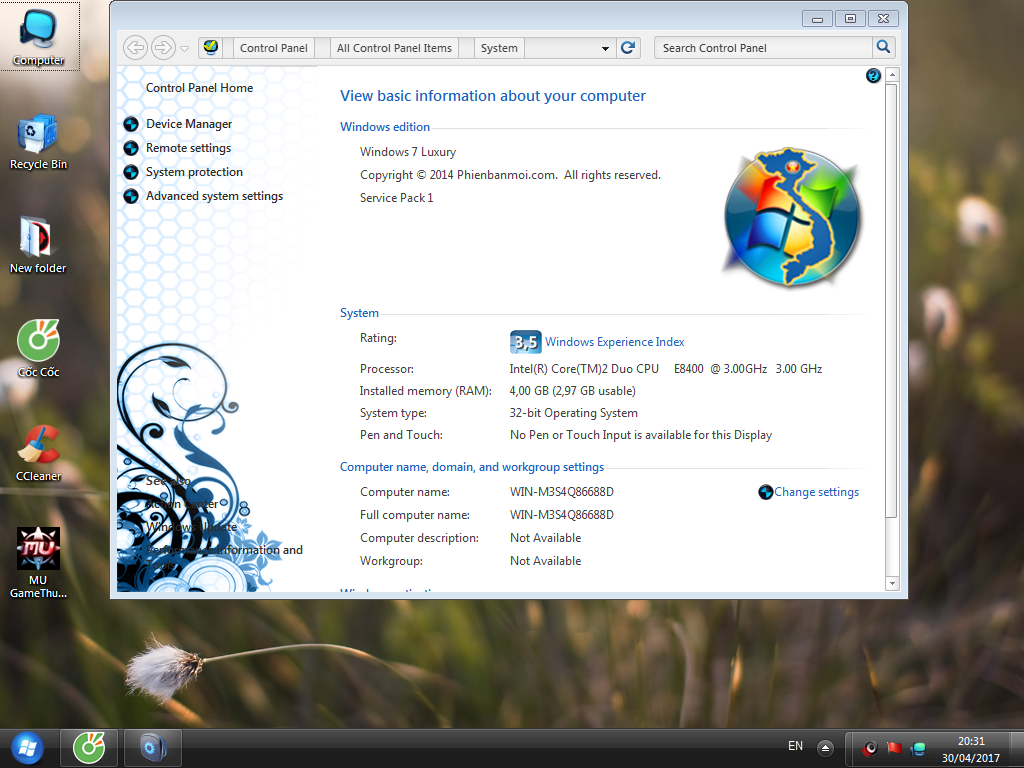Click the refresh icon beside the address bar
This screenshot has height=768, width=1024.
628,48
